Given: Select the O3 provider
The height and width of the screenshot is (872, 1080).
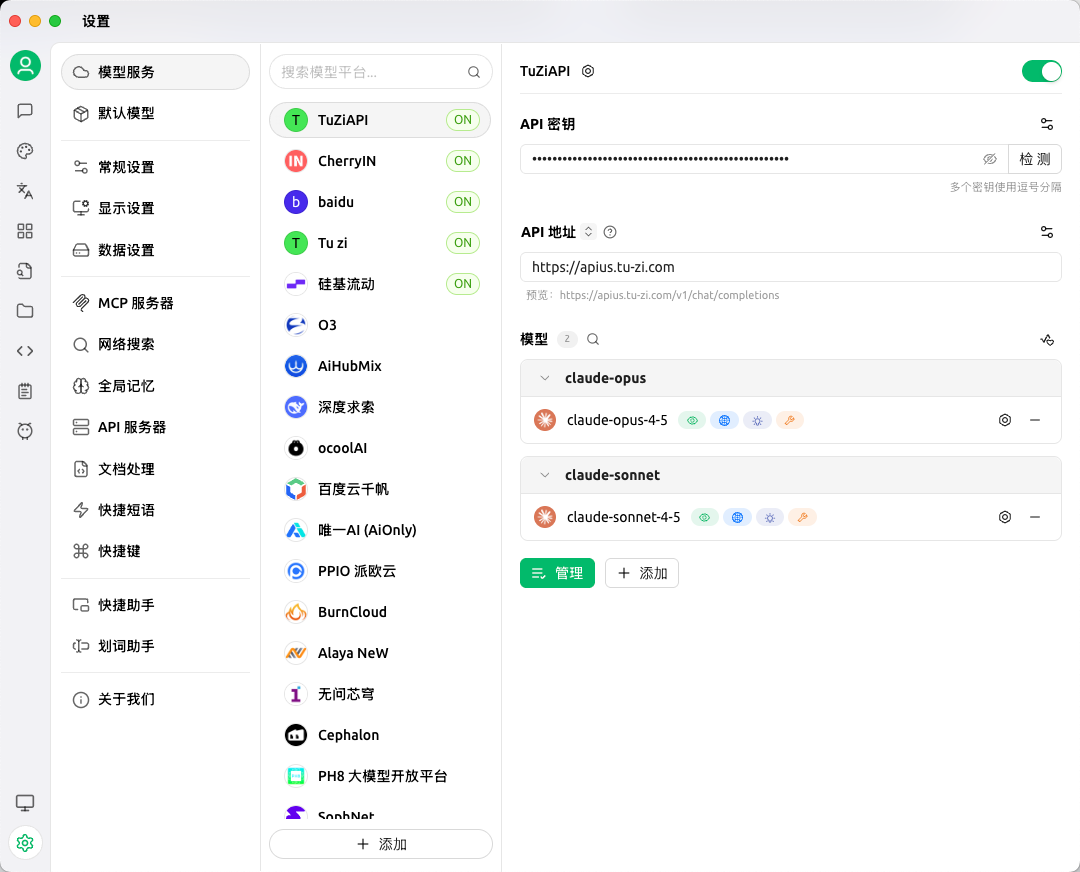Looking at the screenshot, I should [x=380, y=325].
